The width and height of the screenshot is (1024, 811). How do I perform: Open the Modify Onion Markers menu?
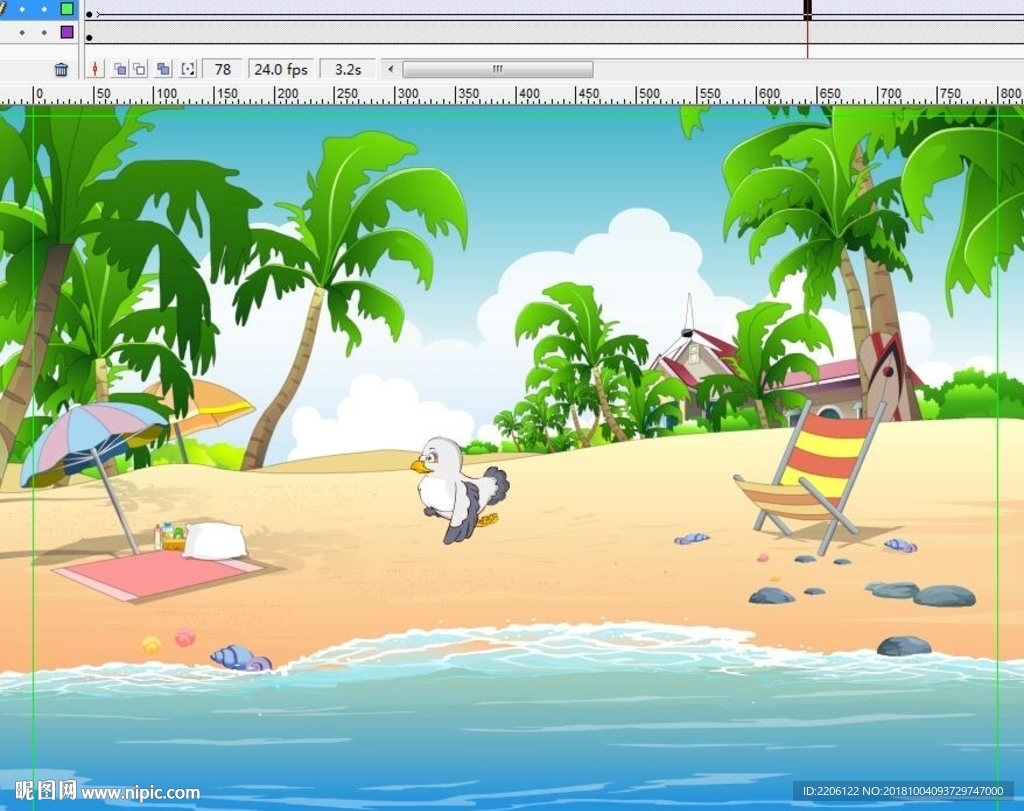point(187,69)
